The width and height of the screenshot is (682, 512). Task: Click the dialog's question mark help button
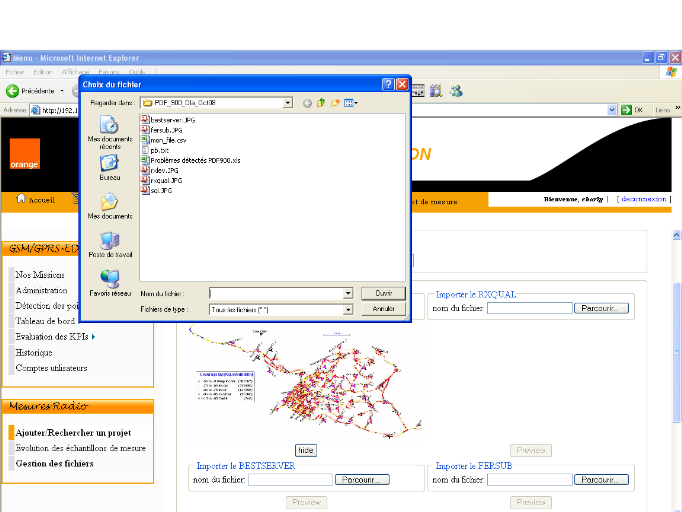click(388, 84)
